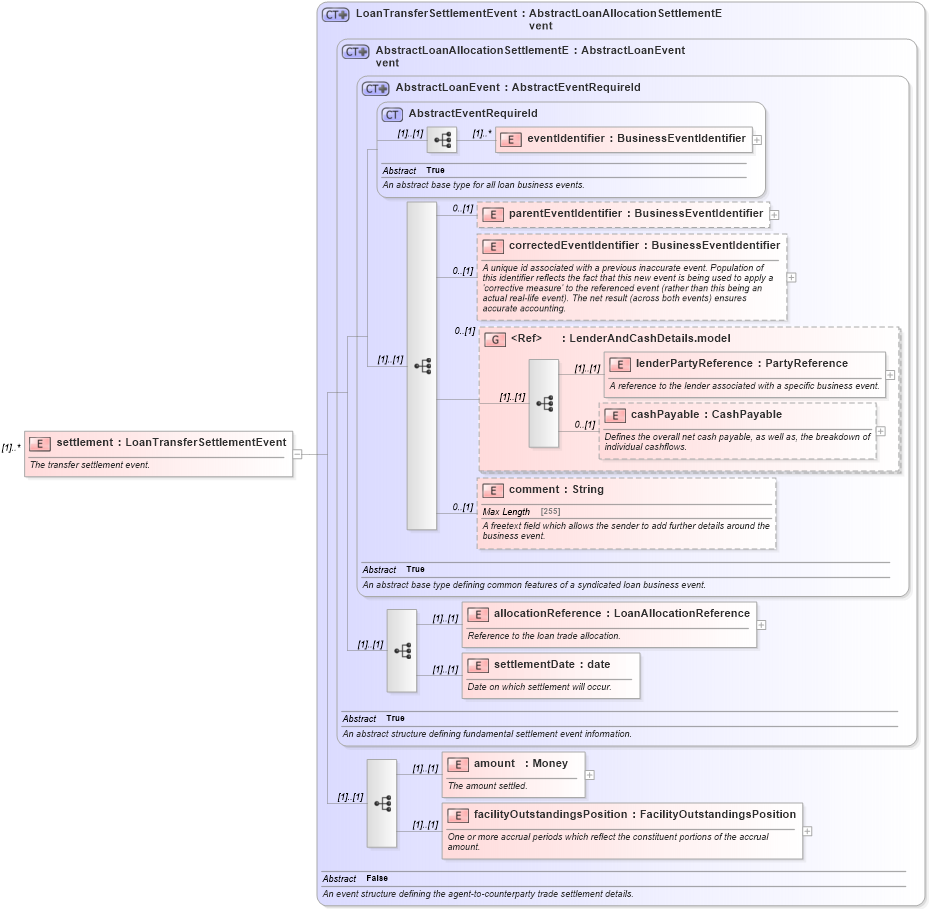Image resolution: width=929 pixels, height=909 pixels.
Task: Click the E icon of the comment element
Action: tap(493, 490)
